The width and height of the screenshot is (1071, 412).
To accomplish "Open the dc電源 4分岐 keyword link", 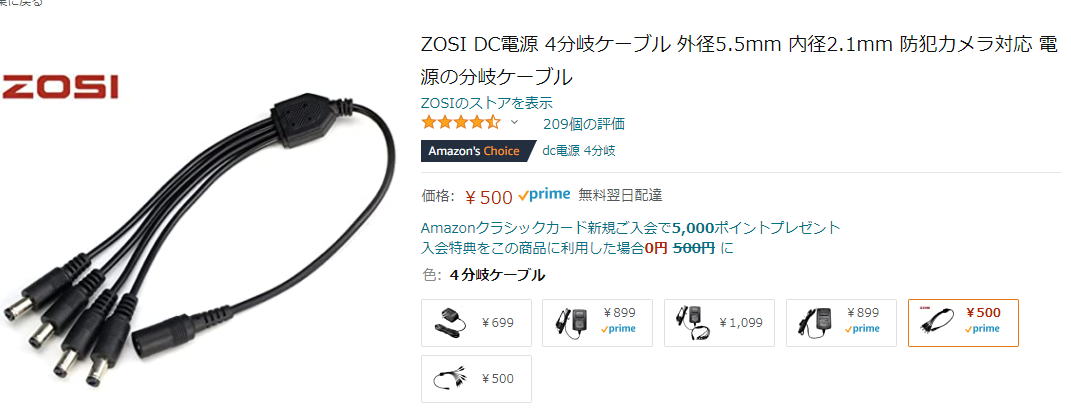I will click(x=579, y=151).
